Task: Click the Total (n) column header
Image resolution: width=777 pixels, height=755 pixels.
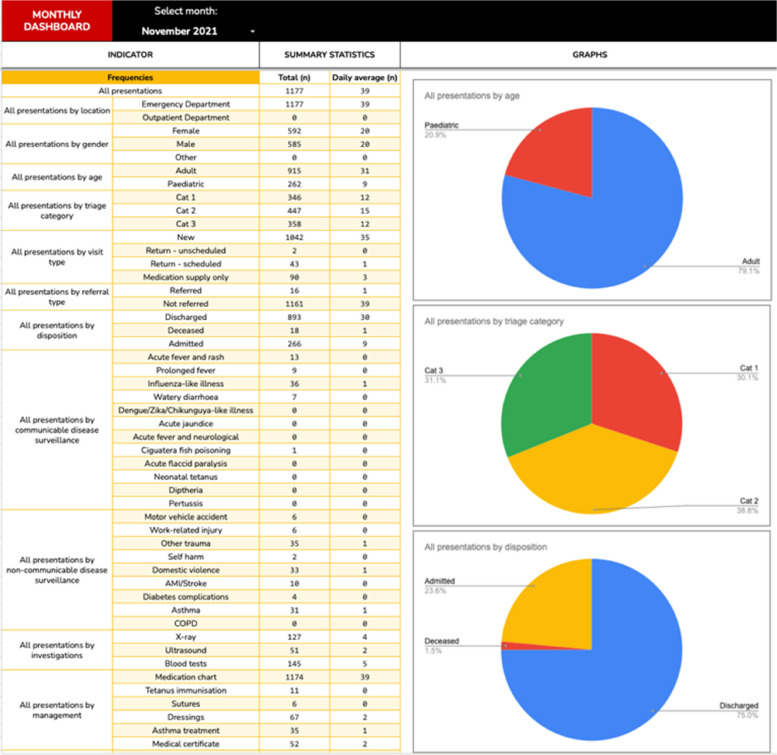Action: (x=294, y=77)
